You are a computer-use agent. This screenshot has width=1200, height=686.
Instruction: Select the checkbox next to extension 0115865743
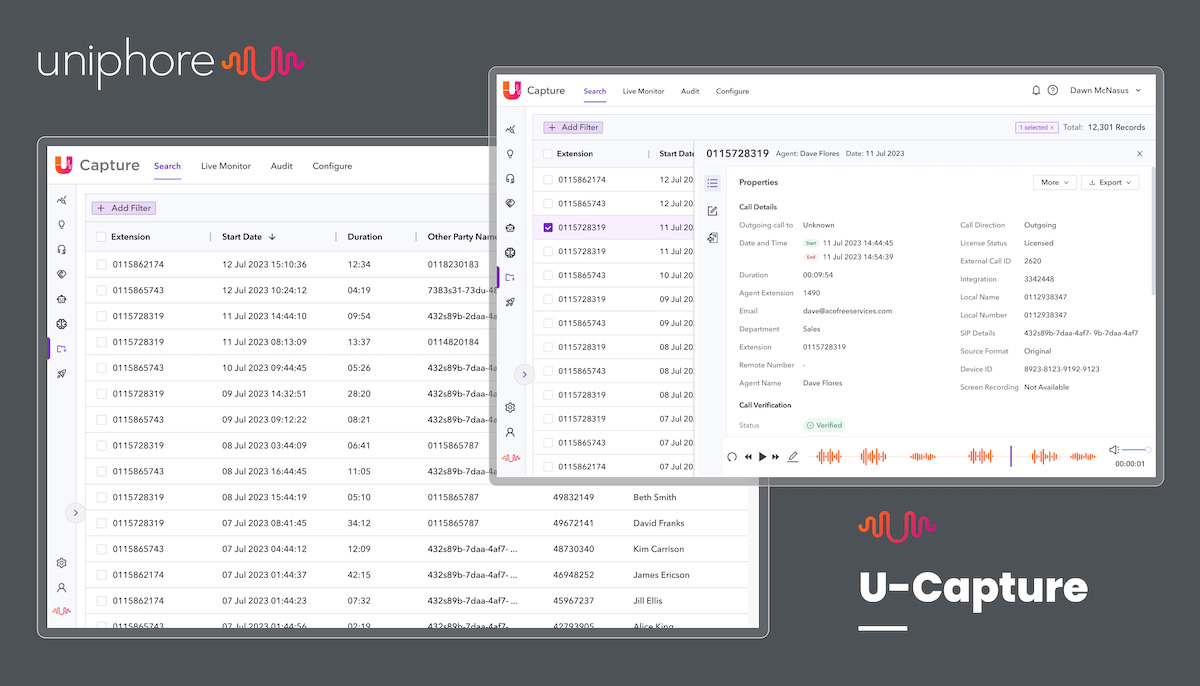tap(548, 202)
